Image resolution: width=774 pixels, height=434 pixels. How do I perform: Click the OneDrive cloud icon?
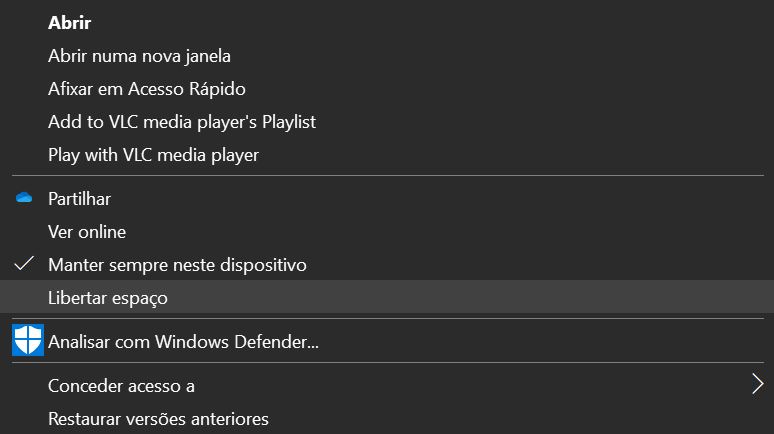(25, 199)
